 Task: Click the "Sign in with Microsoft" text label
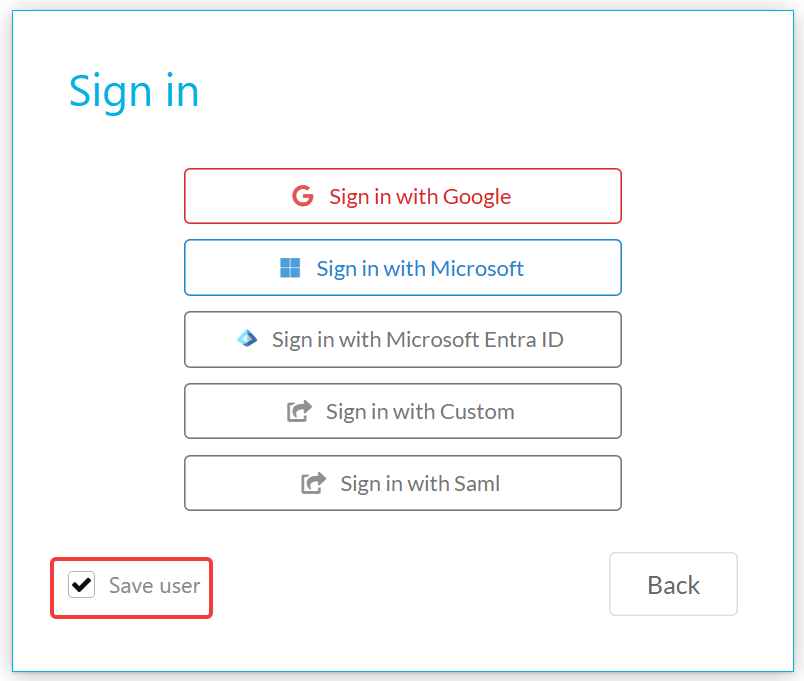pyautogui.click(x=420, y=269)
